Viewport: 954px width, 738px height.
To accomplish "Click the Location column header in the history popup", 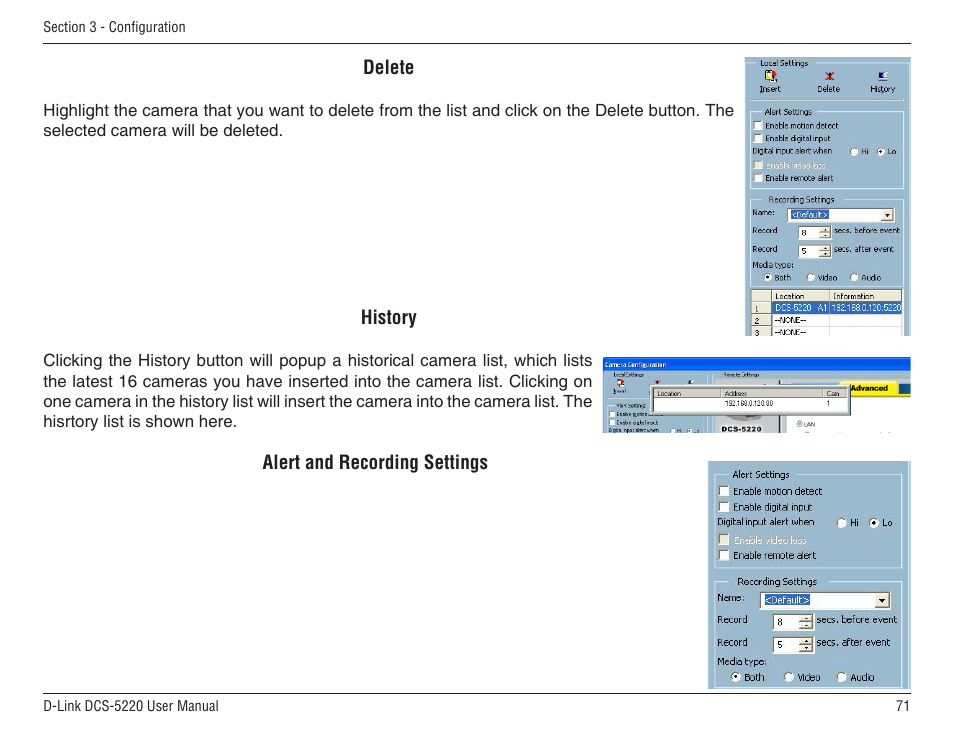I will tap(687, 394).
